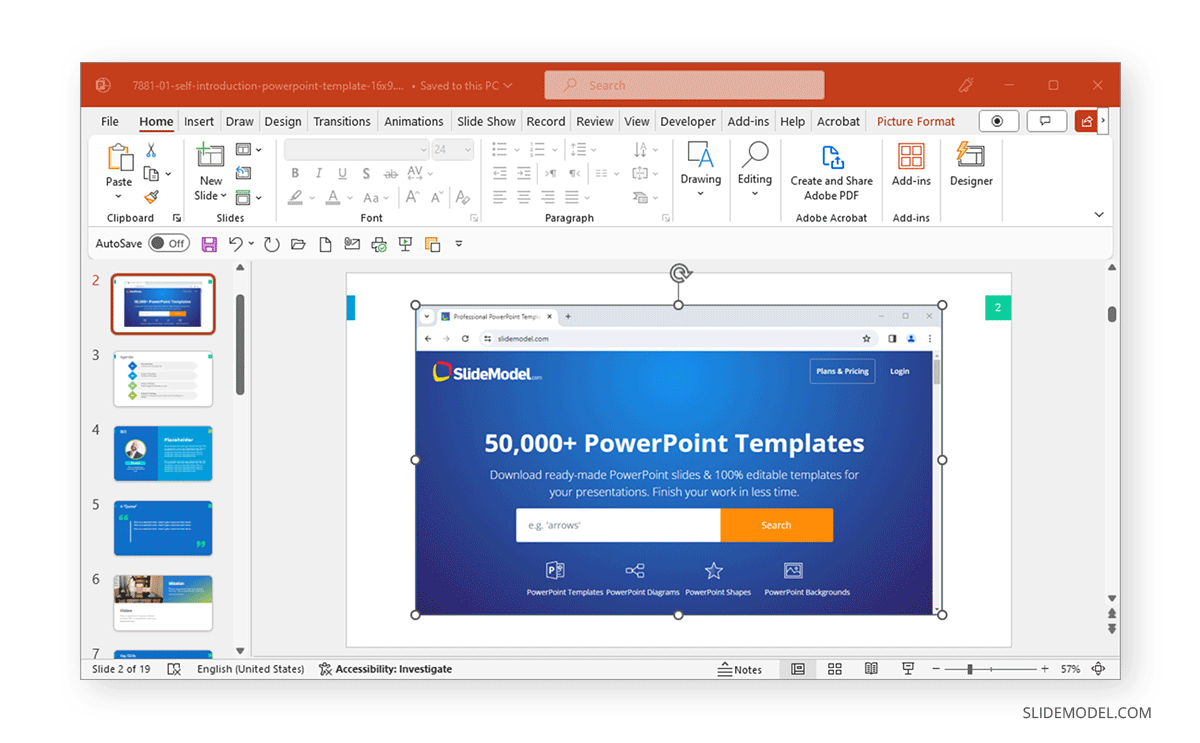Switch to the Insert tab
This screenshot has width=1200, height=743.
199,121
